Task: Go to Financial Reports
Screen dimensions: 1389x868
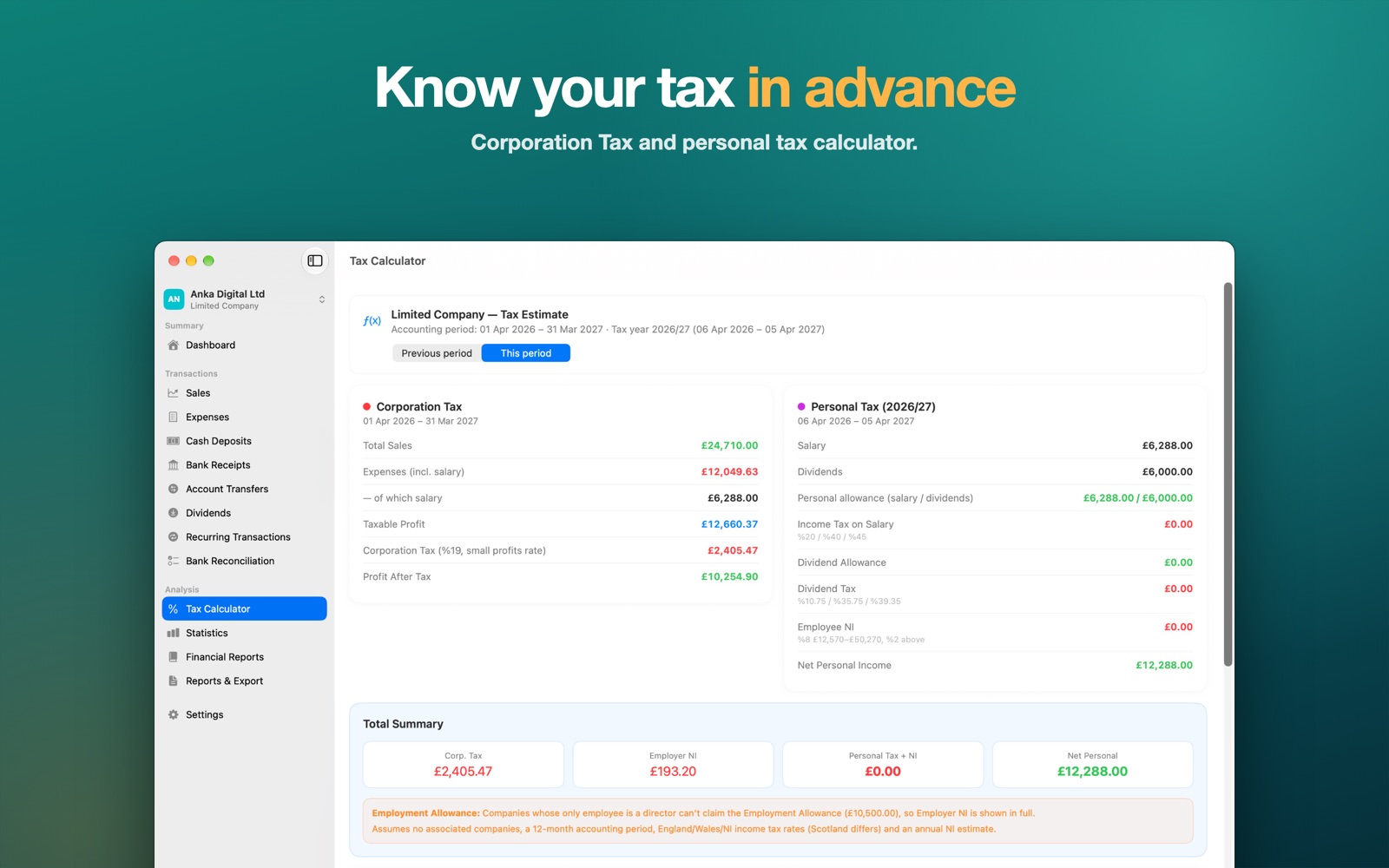Action: [244, 657]
